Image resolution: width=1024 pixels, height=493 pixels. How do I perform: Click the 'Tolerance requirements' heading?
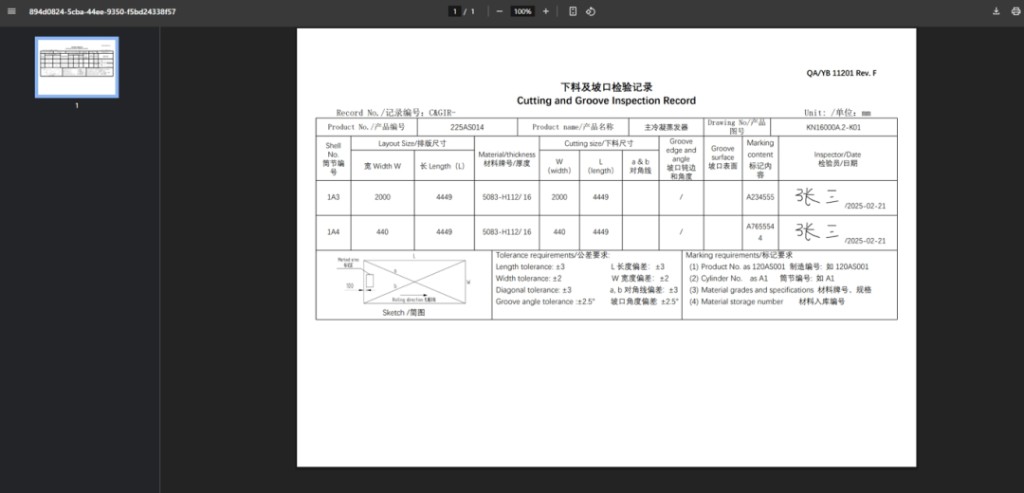[x=552, y=255]
